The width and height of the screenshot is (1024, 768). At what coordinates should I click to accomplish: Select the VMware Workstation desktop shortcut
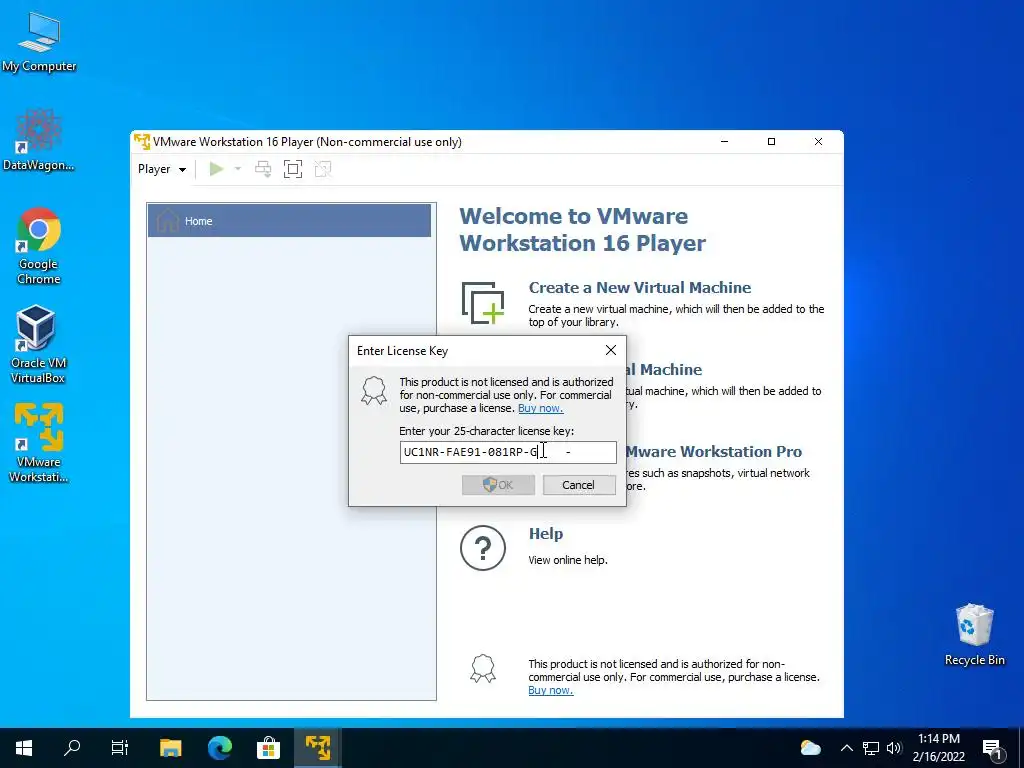pyautogui.click(x=39, y=443)
